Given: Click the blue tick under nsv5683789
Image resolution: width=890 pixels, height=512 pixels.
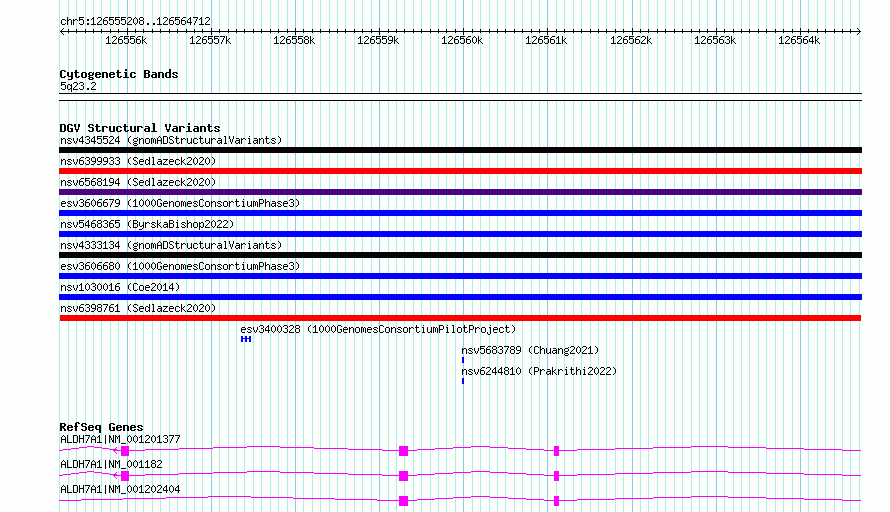Looking at the screenshot, I should click(463, 360).
